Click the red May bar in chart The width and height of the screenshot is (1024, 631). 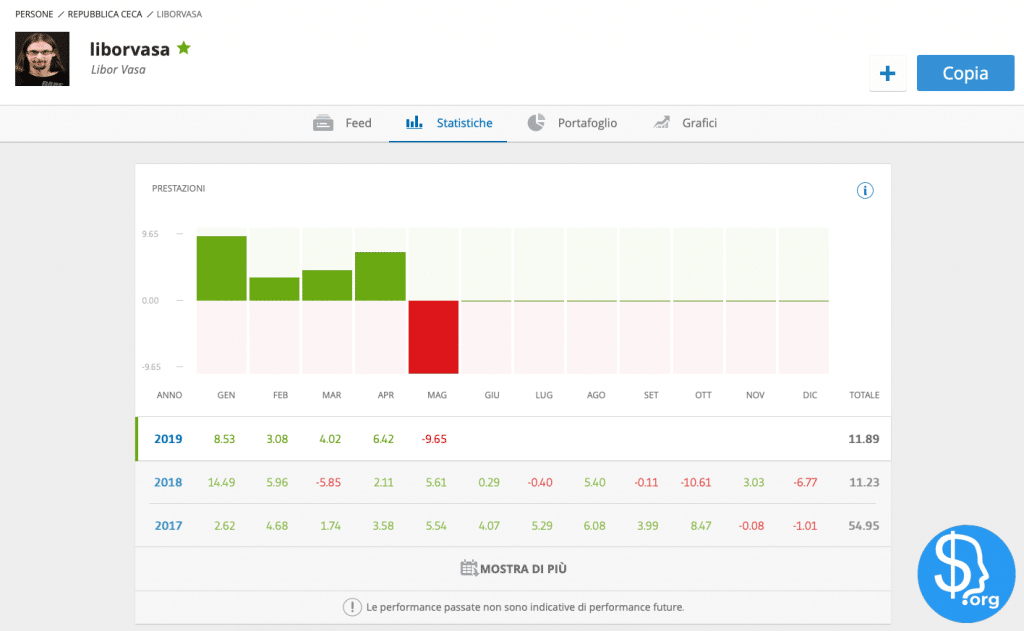(433, 337)
